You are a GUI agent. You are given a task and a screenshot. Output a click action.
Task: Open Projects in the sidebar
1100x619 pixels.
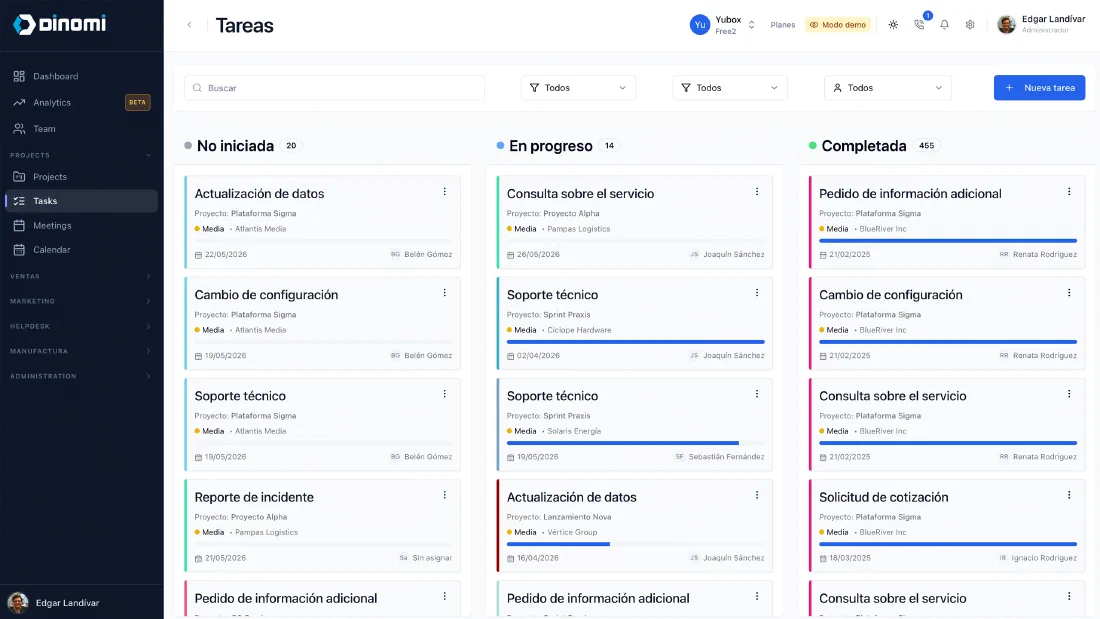point(81,177)
